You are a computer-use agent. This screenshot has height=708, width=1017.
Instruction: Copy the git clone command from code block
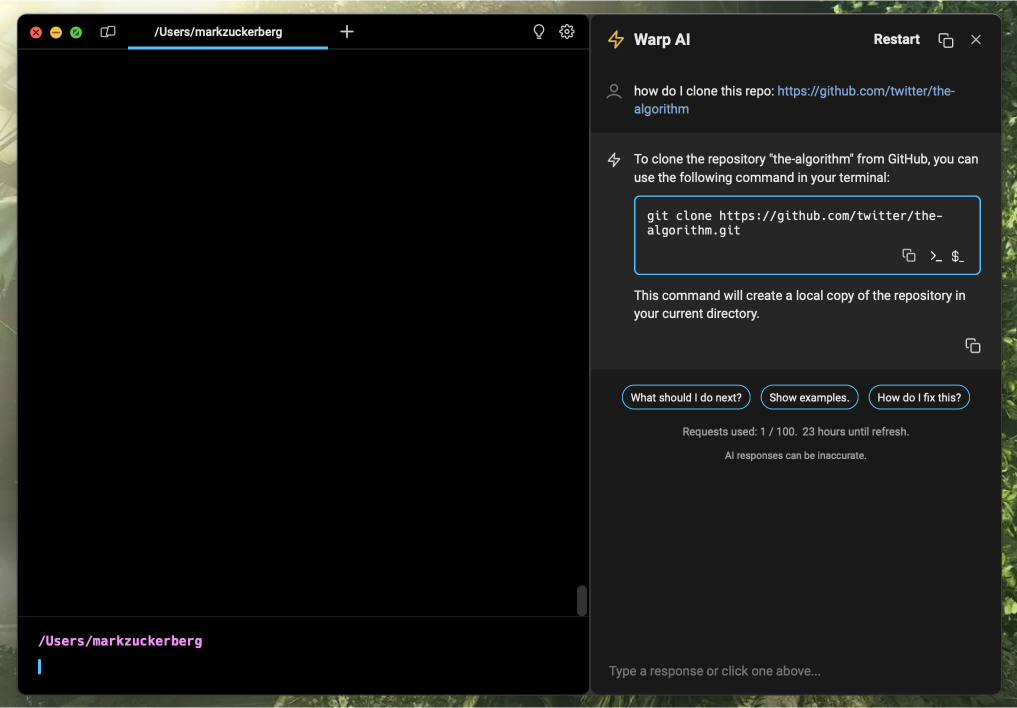(x=909, y=255)
